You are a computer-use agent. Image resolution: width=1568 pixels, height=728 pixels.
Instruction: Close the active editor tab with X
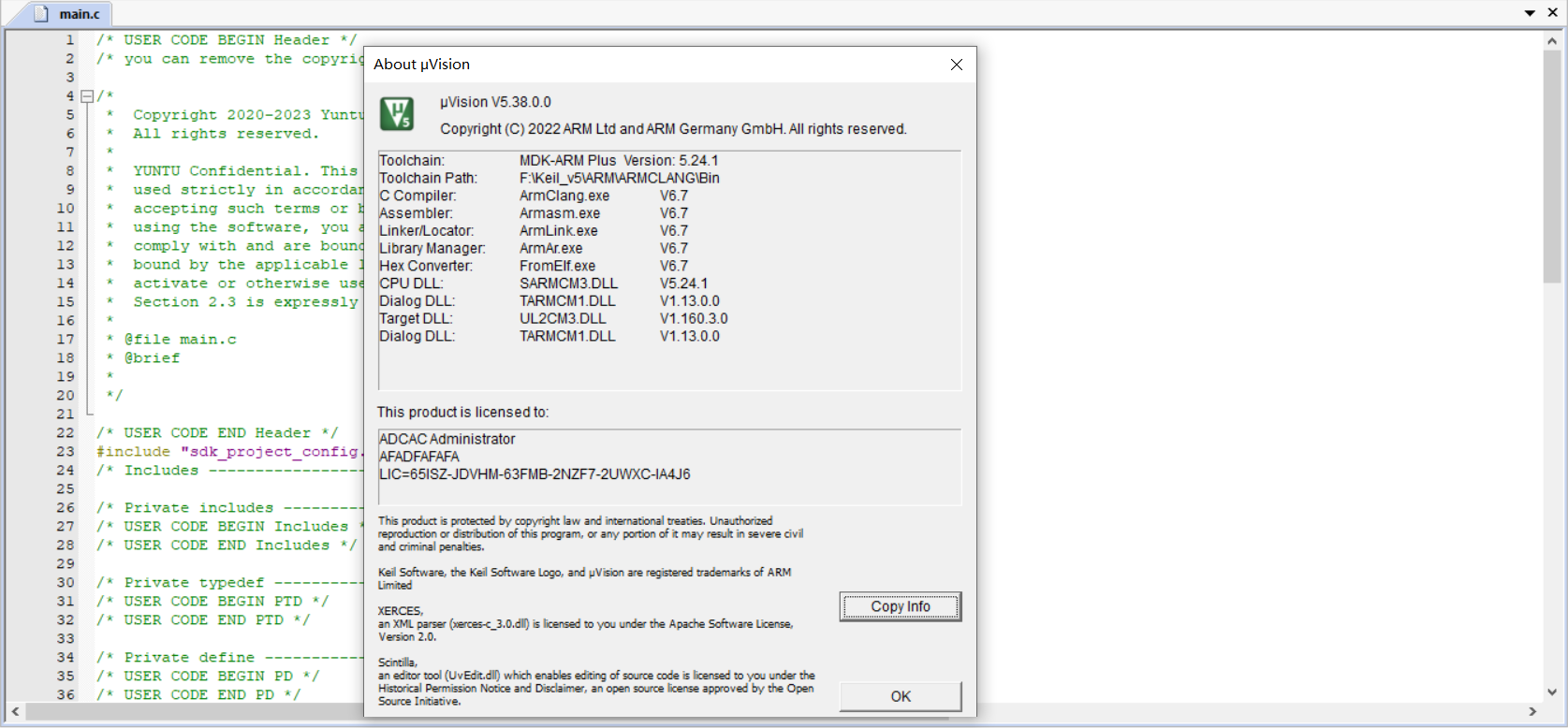click(1552, 13)
